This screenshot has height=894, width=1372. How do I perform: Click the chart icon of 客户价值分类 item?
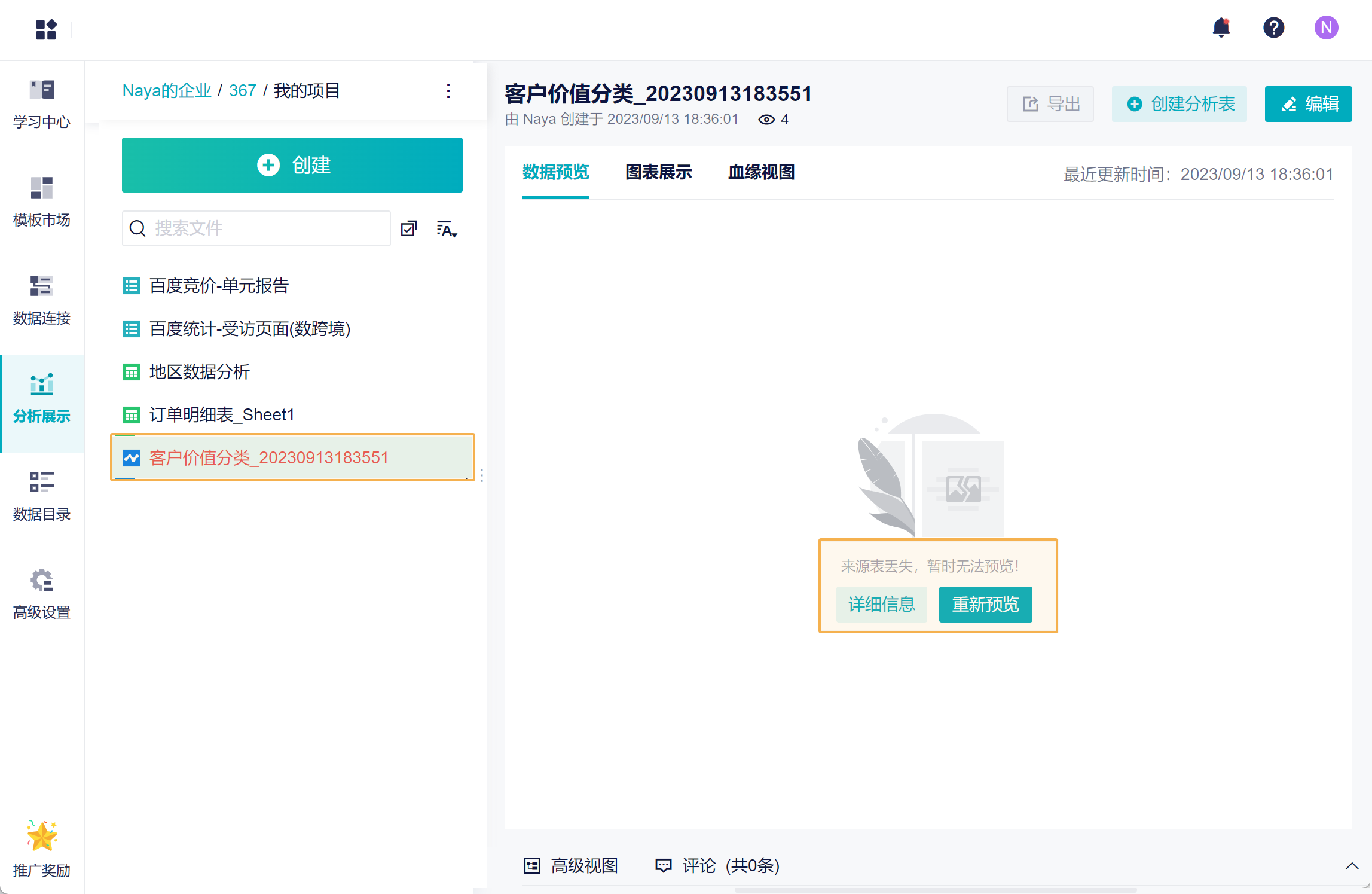pyautogui.click(x=132, y=458)
